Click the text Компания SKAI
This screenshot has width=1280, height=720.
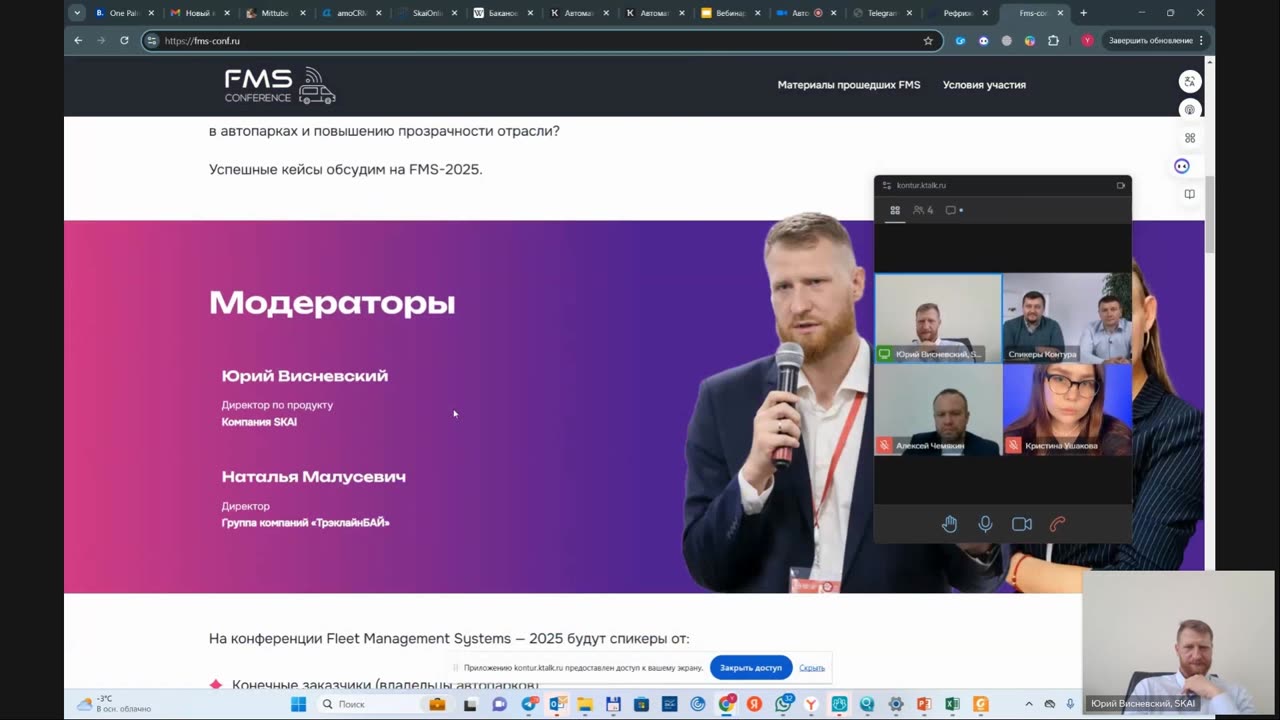259,422
